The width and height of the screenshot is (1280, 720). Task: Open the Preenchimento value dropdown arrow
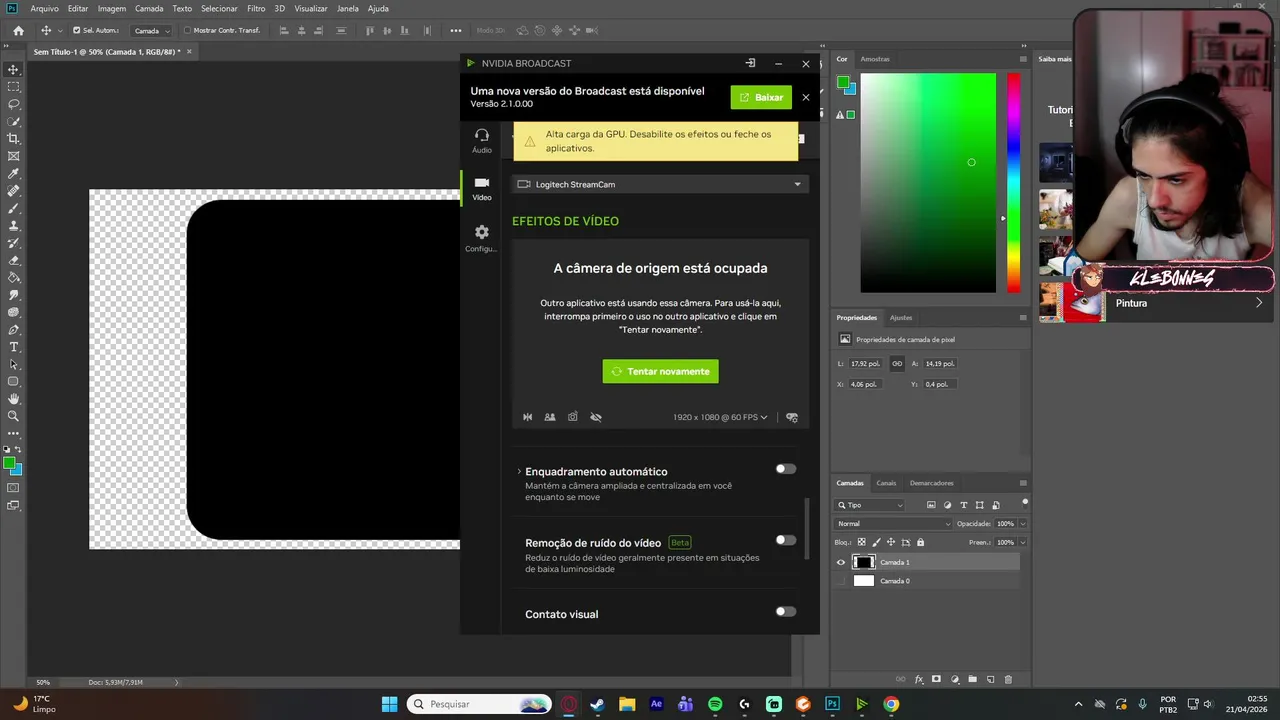pos(1022,542)
